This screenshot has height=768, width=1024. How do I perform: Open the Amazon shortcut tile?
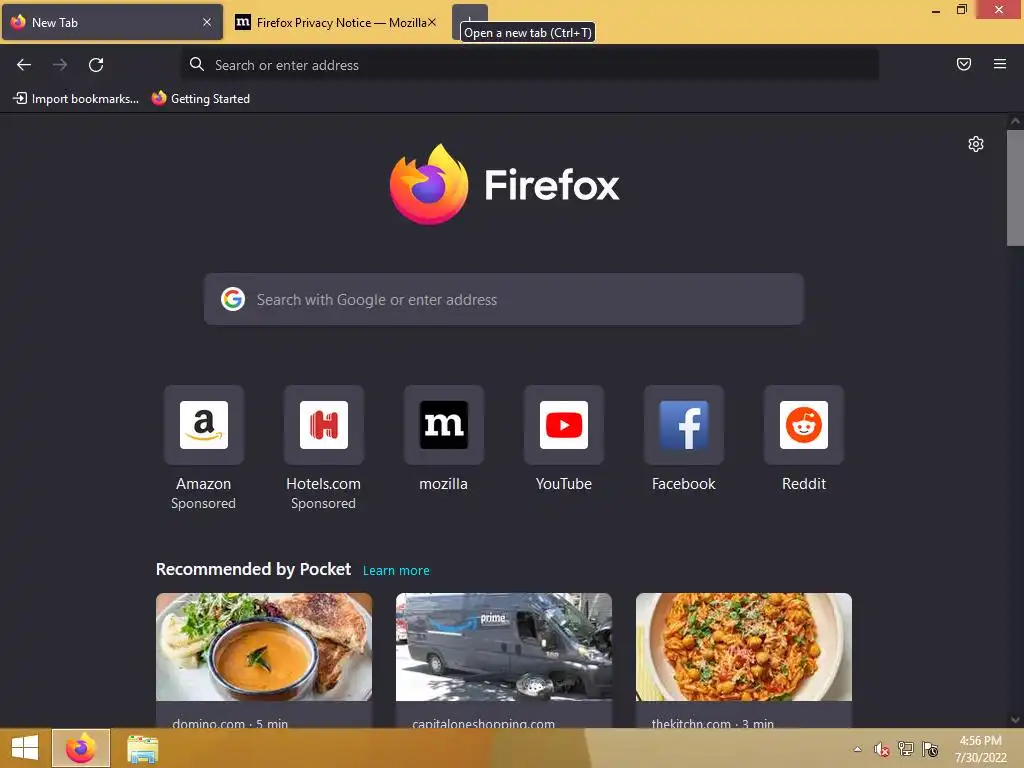204,425
